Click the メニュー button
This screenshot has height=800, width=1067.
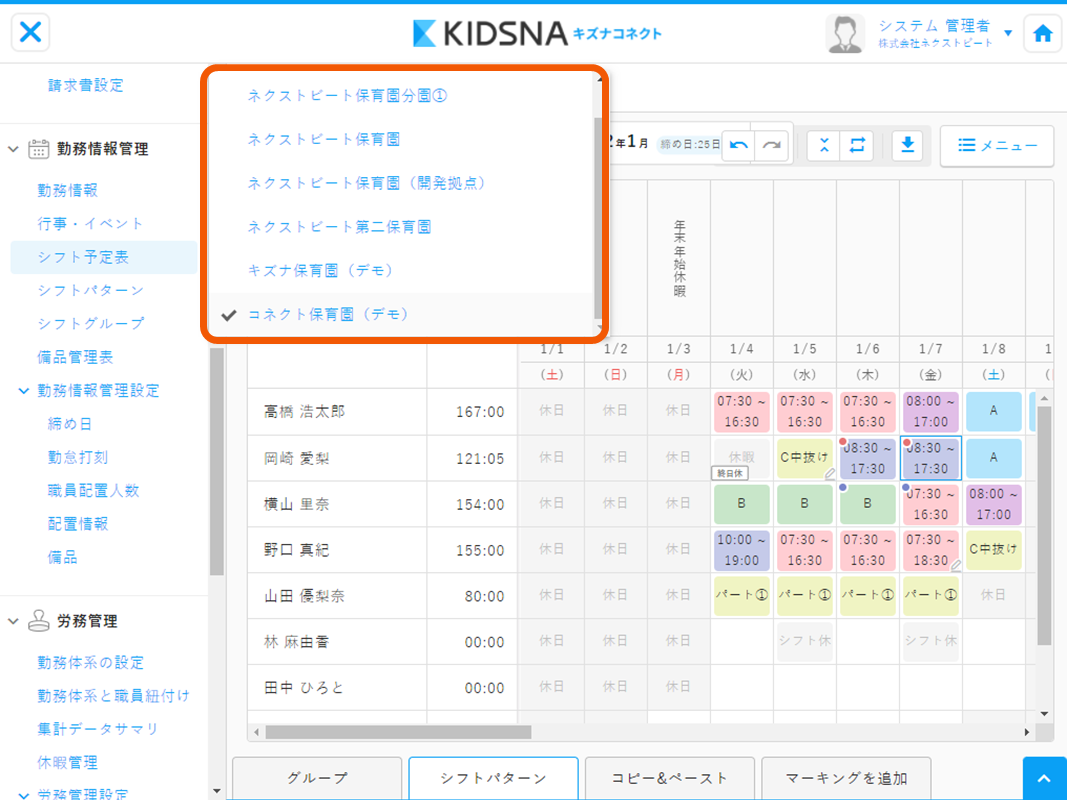point(996,145)
